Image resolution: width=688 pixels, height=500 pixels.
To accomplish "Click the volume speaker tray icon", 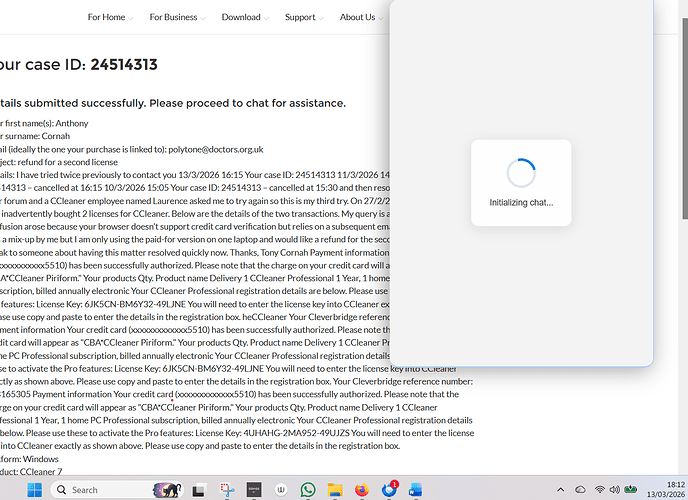I will point(615,489).
